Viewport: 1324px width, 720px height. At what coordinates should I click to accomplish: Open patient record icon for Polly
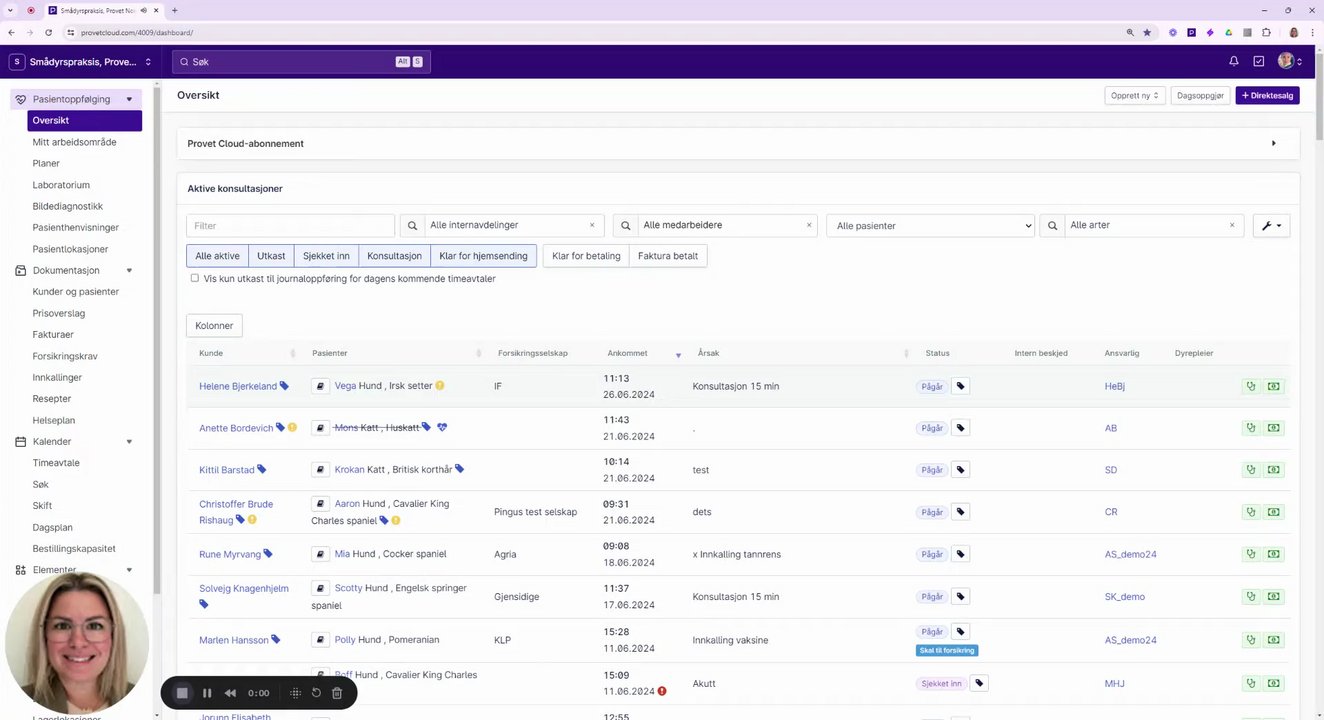[x=321, y=640]
